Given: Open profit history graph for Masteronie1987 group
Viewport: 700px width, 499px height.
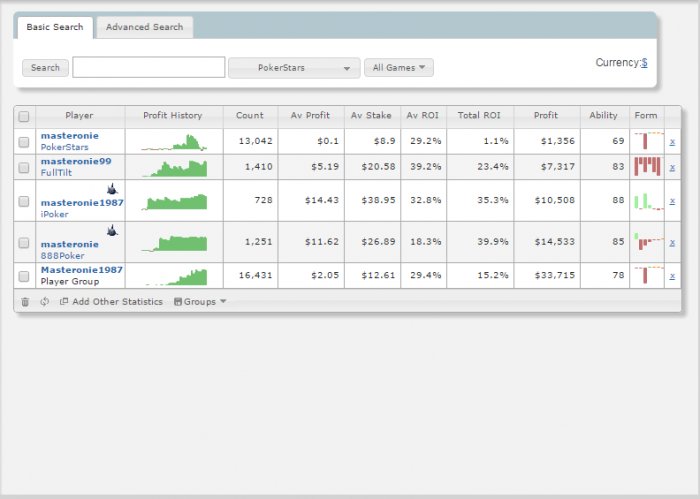Looking at the screenshot, I should (x=174, y=276).
